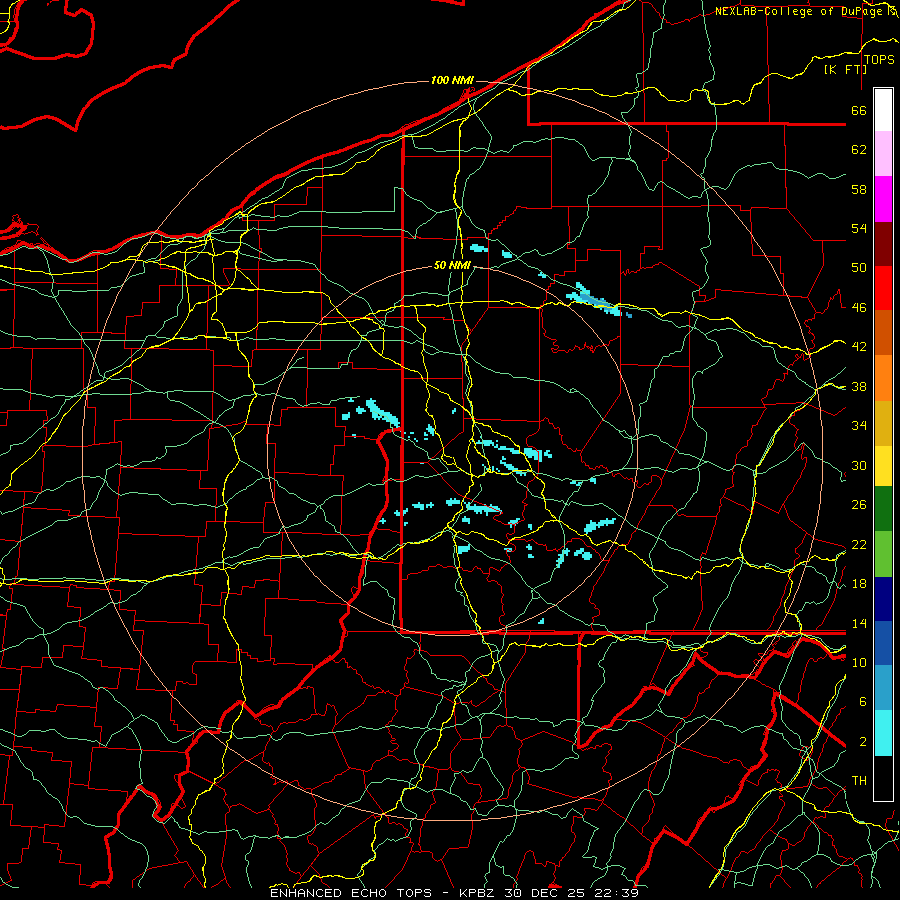Click the '58' scale value

(x=859, y=189)
